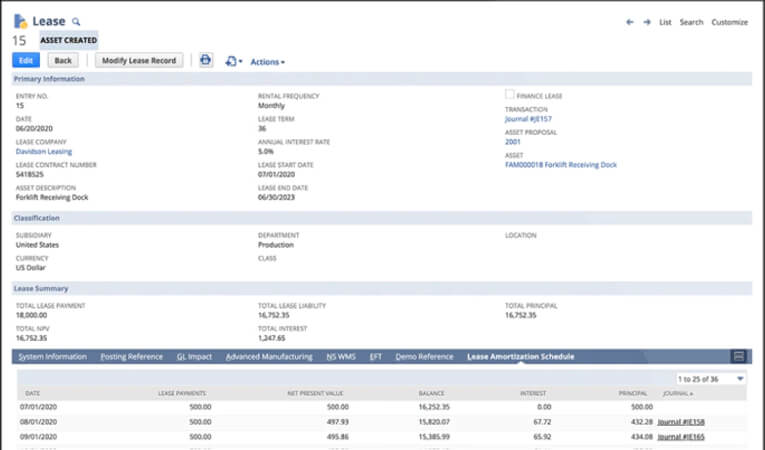
Task: Switch to the GL Impact tab
Action: [x=195, y=356]
